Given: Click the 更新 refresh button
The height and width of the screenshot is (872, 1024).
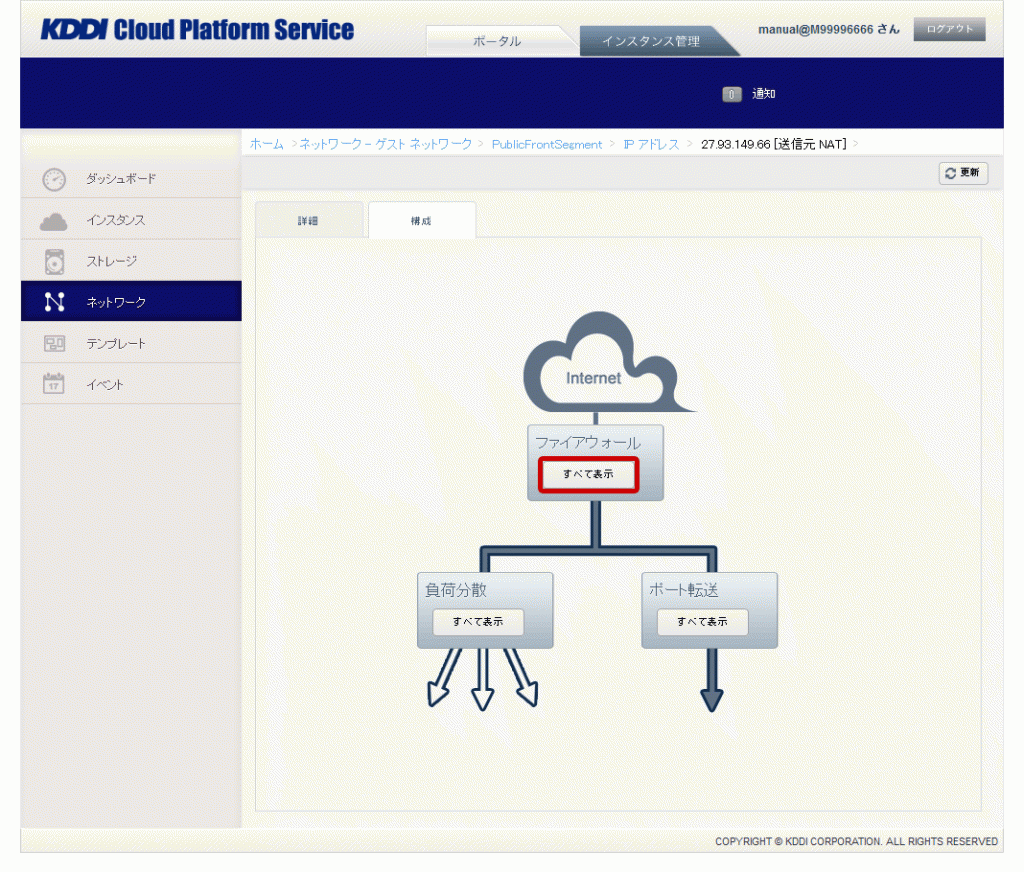Looking at the screenshot, I should tap(963, 172).
